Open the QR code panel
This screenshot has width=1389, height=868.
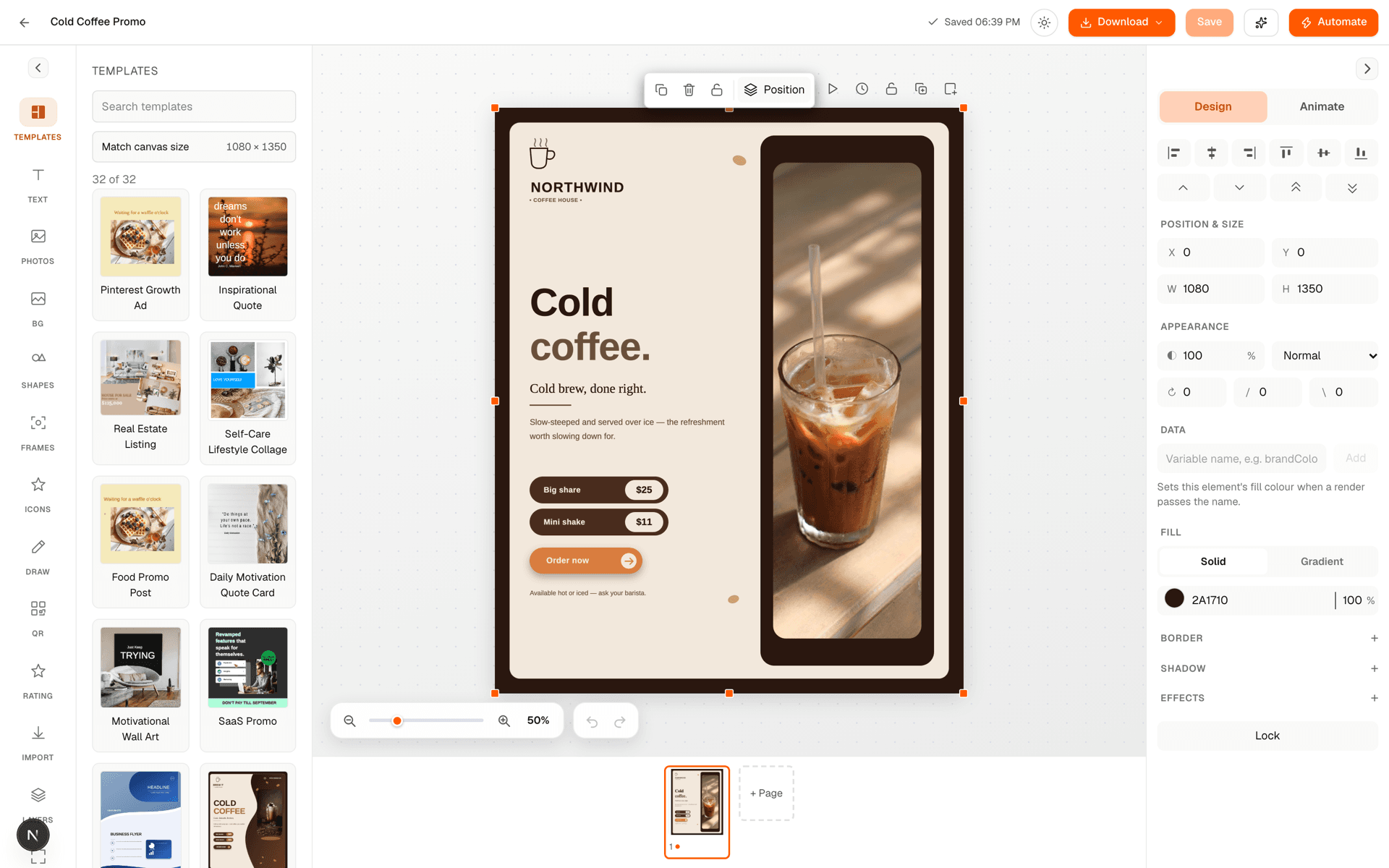[x=38, y=618]
